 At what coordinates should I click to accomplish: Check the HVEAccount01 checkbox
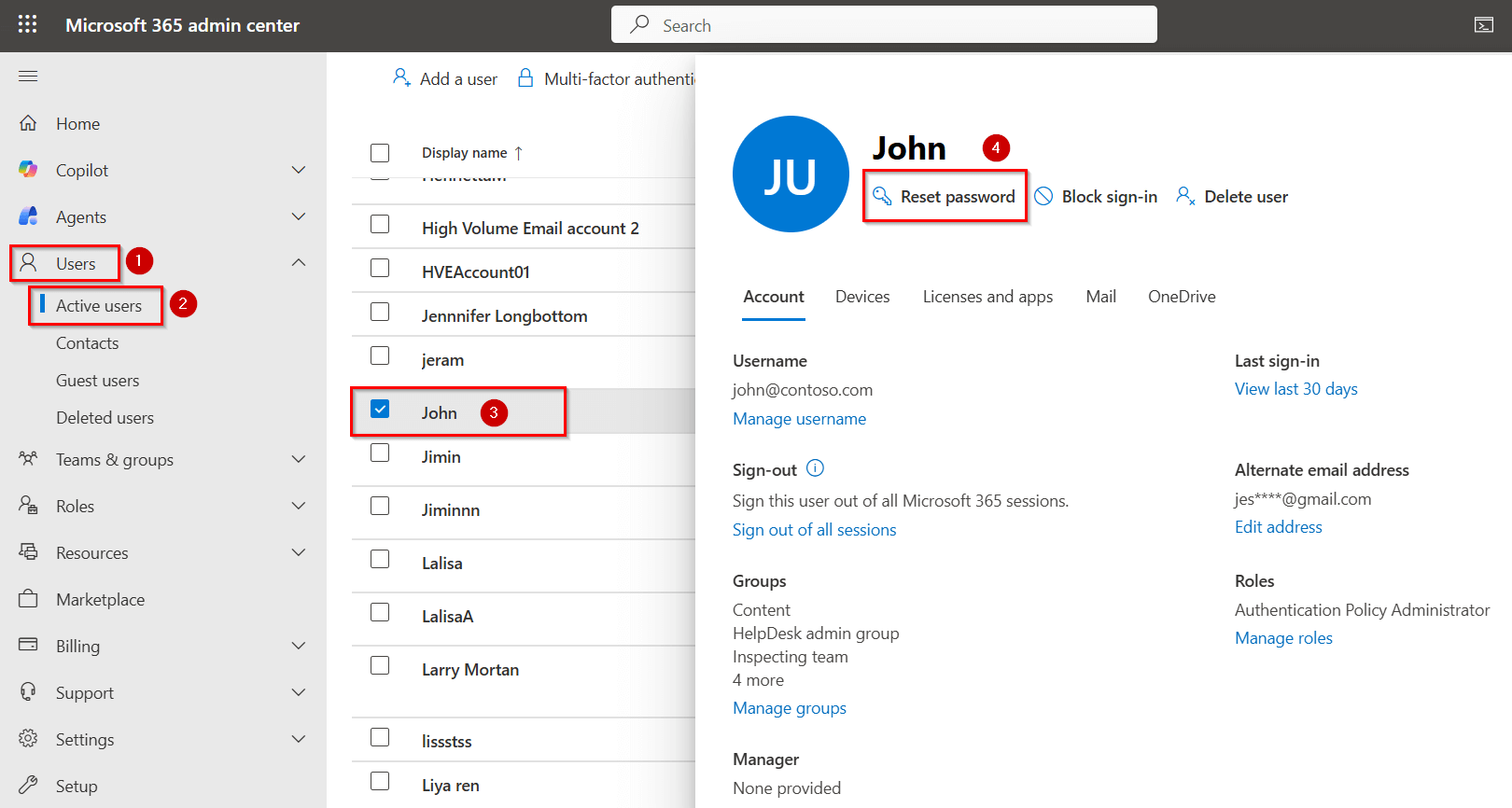380,268
